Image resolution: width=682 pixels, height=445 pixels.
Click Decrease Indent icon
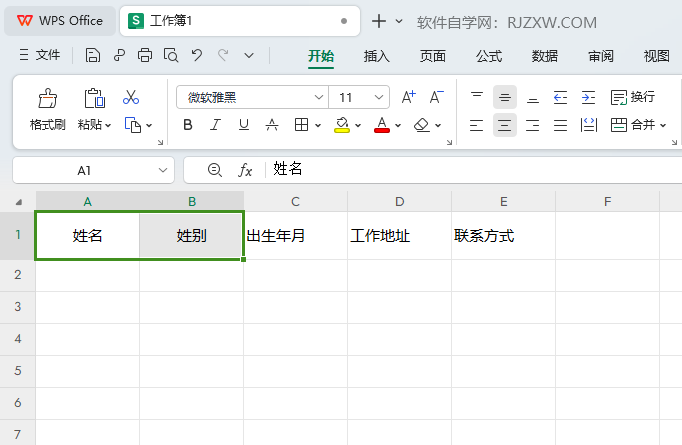(x=560, y=97)
